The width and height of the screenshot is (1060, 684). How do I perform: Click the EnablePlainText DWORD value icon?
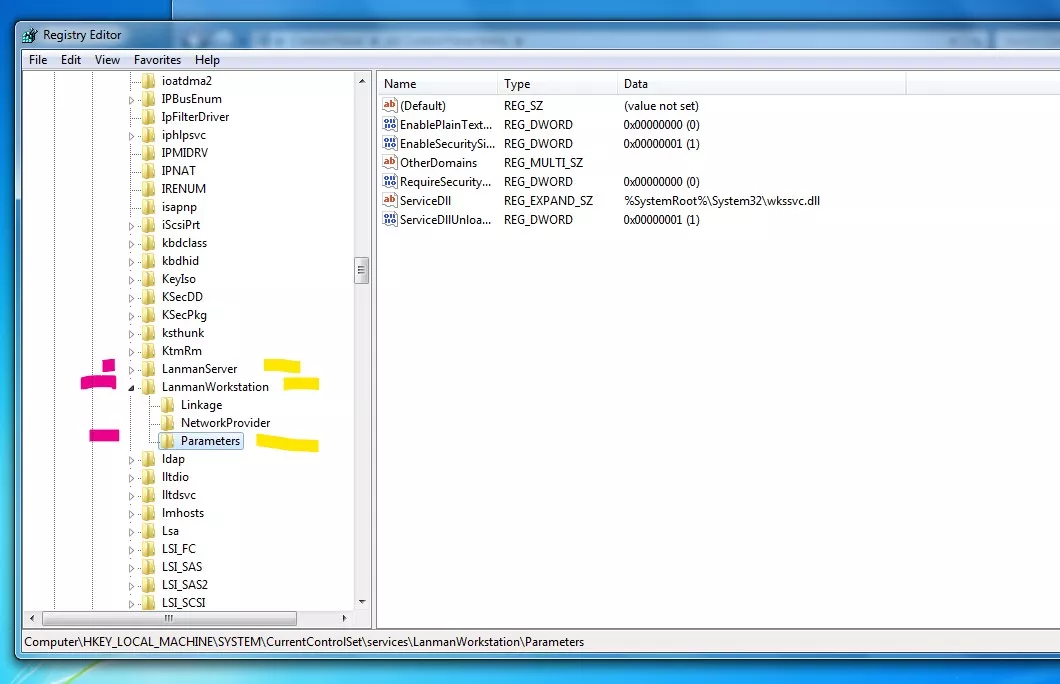pyautogui.click(x=389, y=124)
